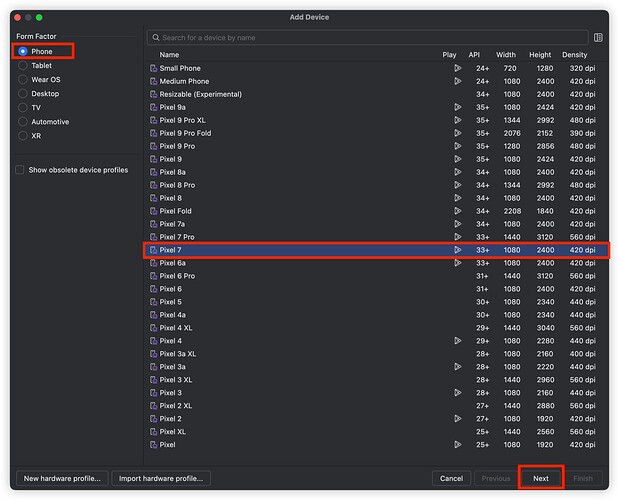Click the Play Store icon for Pixel 6a
Viewport: 618px width, 500px height.
click(457, 263)
